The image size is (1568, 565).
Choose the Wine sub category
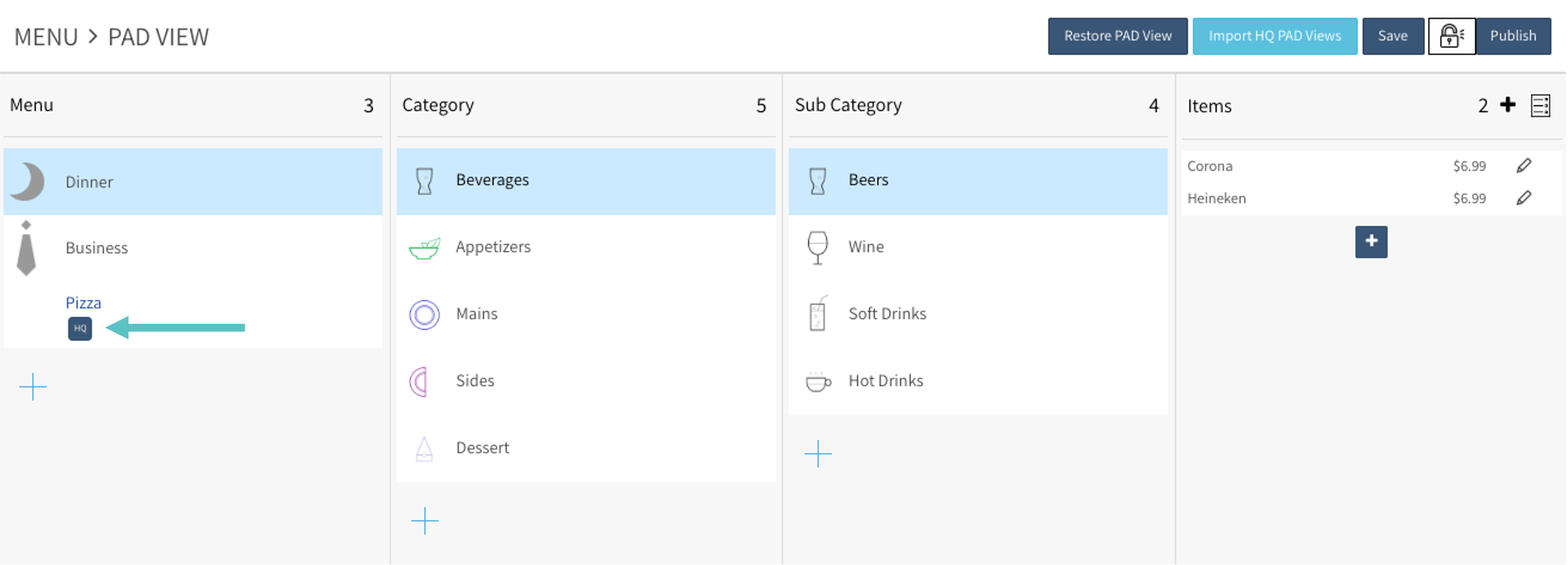coord(866,247)
